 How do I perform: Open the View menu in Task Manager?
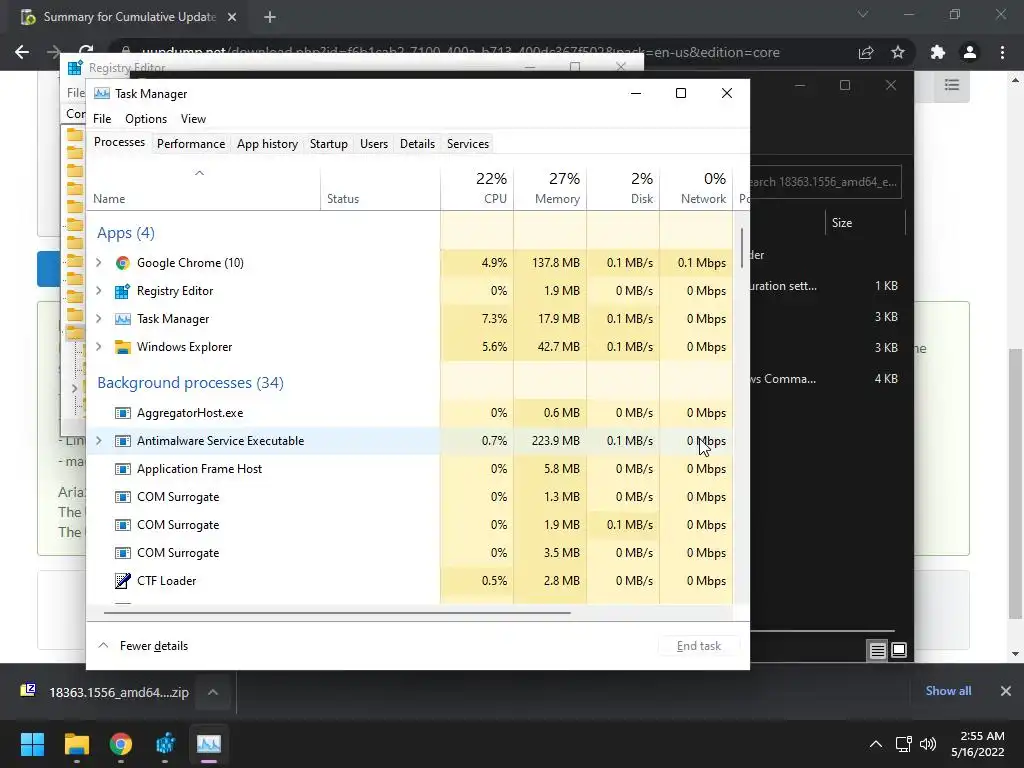(193, 119)
